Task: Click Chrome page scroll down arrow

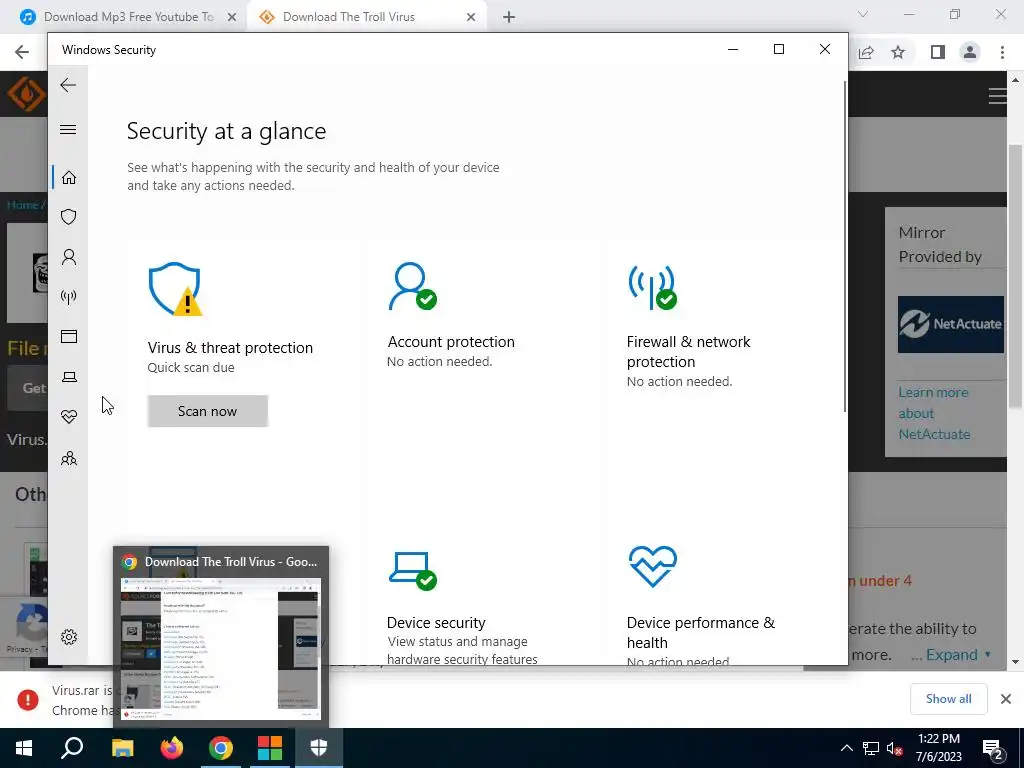Action: (1015, 662)
